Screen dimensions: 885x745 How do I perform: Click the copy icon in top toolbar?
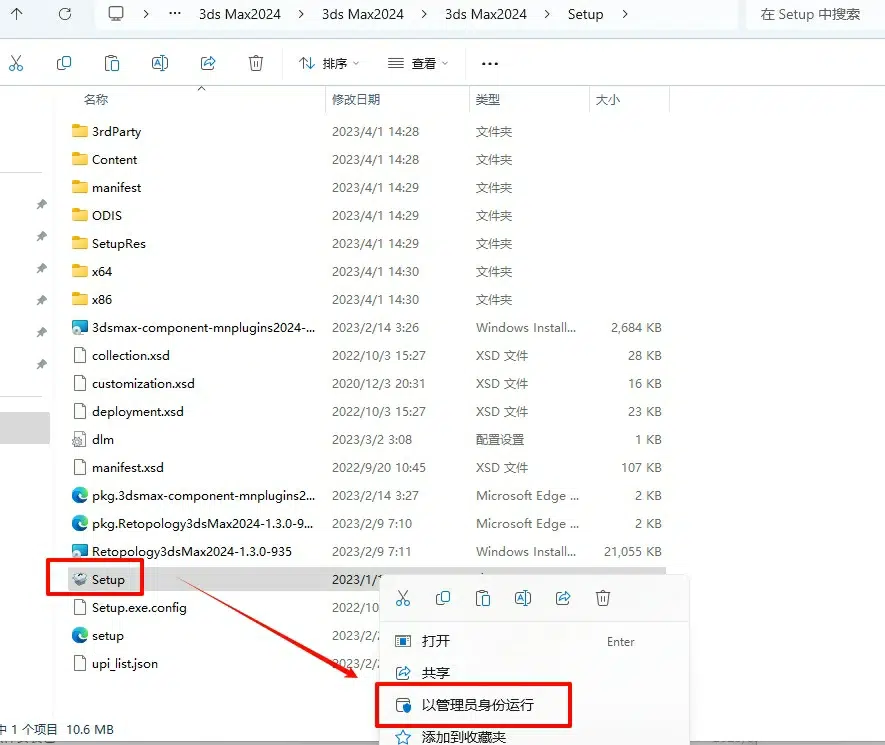pyautogui.click(x=64, y=63)
